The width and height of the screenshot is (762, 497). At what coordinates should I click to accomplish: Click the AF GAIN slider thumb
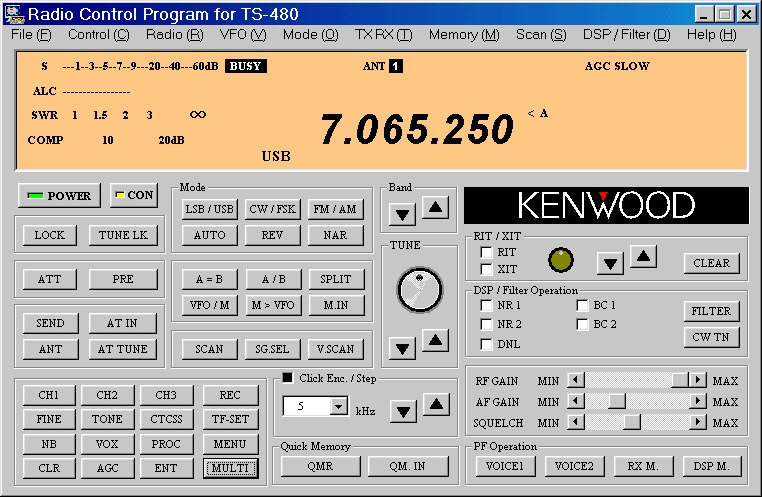617,401
